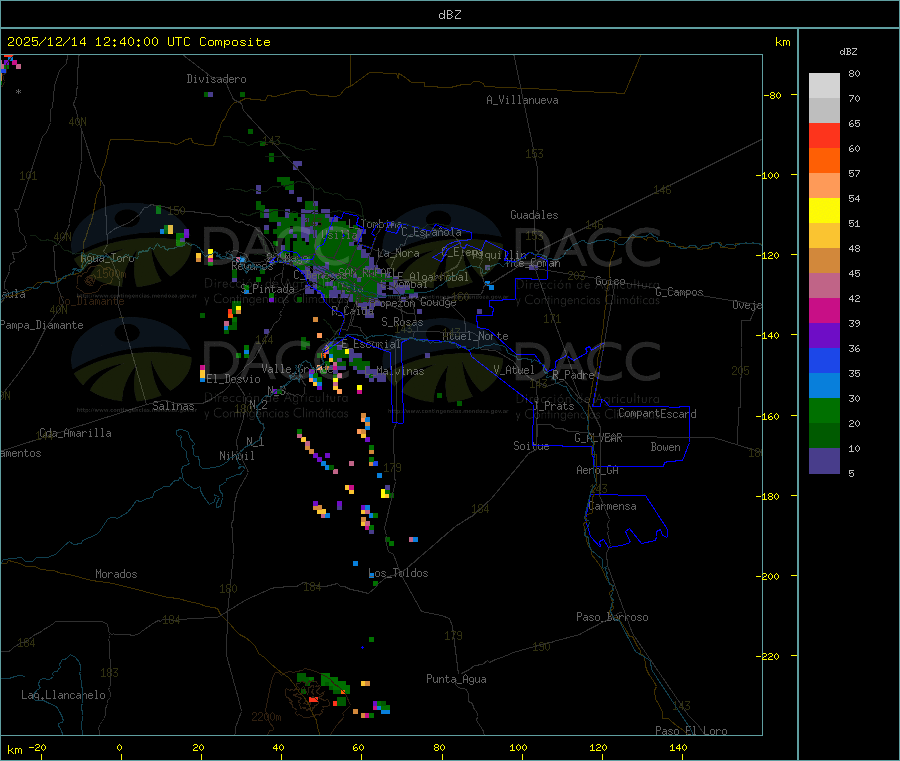Click the Nihuil location label
This screenshot has width=900, height=761.
click(x=237, y=456)
